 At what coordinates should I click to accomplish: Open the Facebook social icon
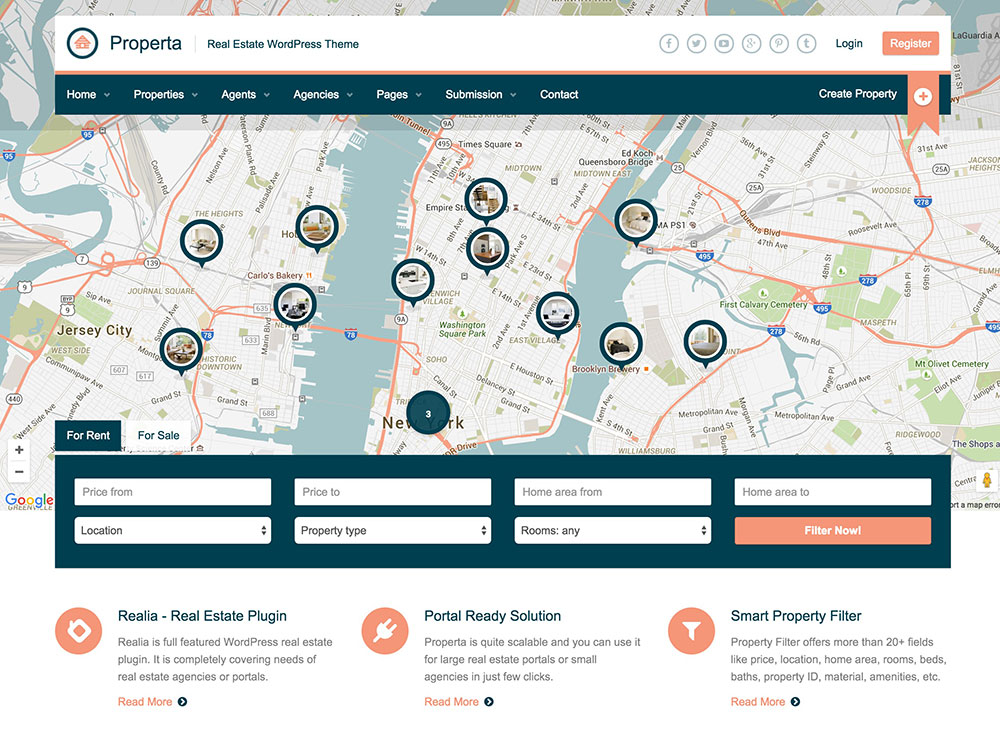[x=668, y=43]
